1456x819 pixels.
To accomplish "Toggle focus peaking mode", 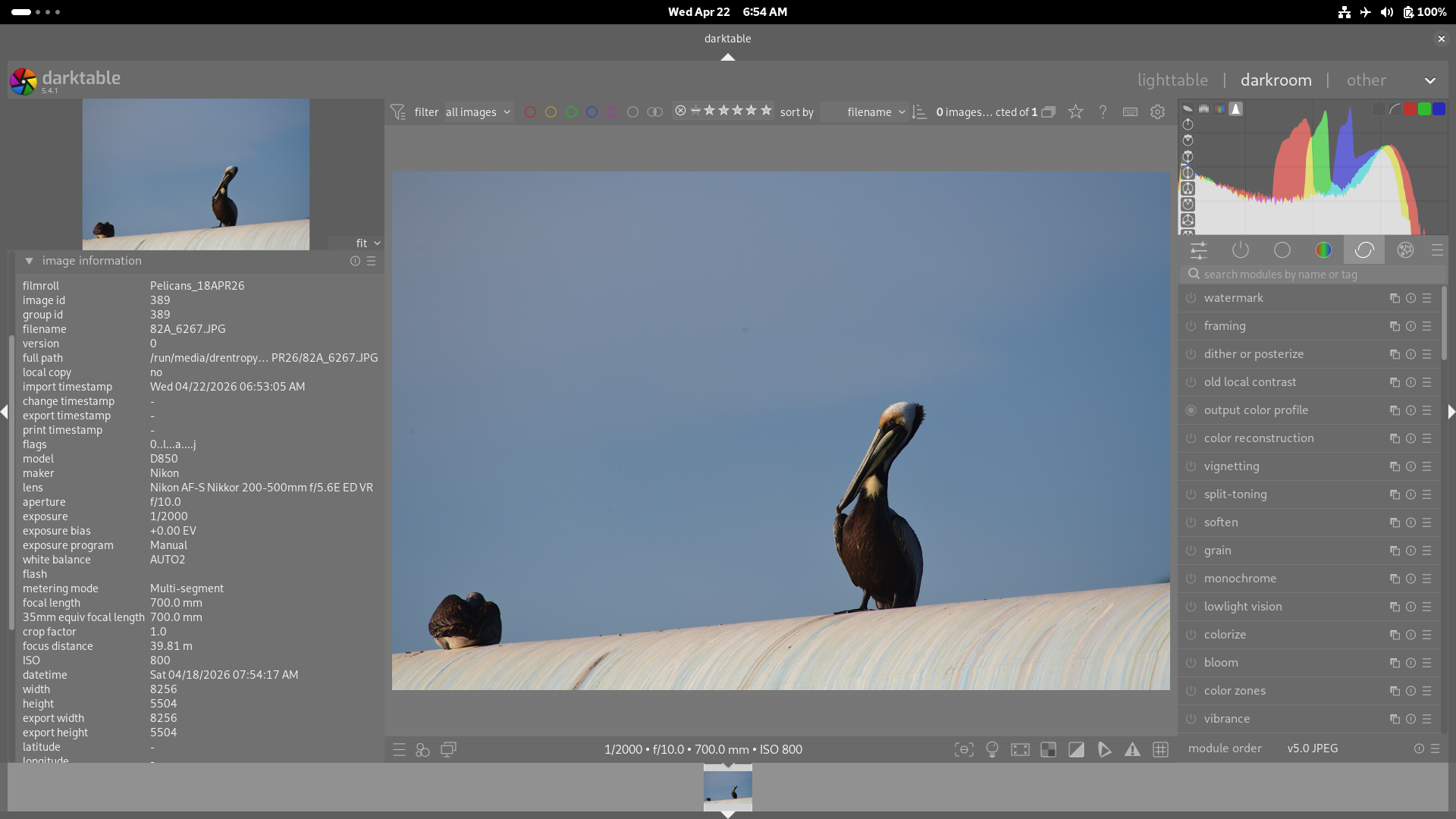I will pos(964,749).
